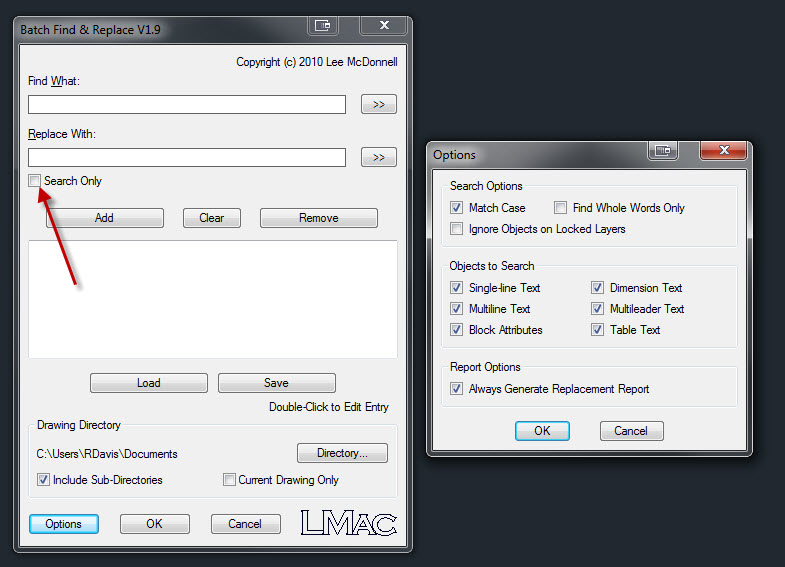Save the entry list

pyautogui.click(x=276, y=383)
